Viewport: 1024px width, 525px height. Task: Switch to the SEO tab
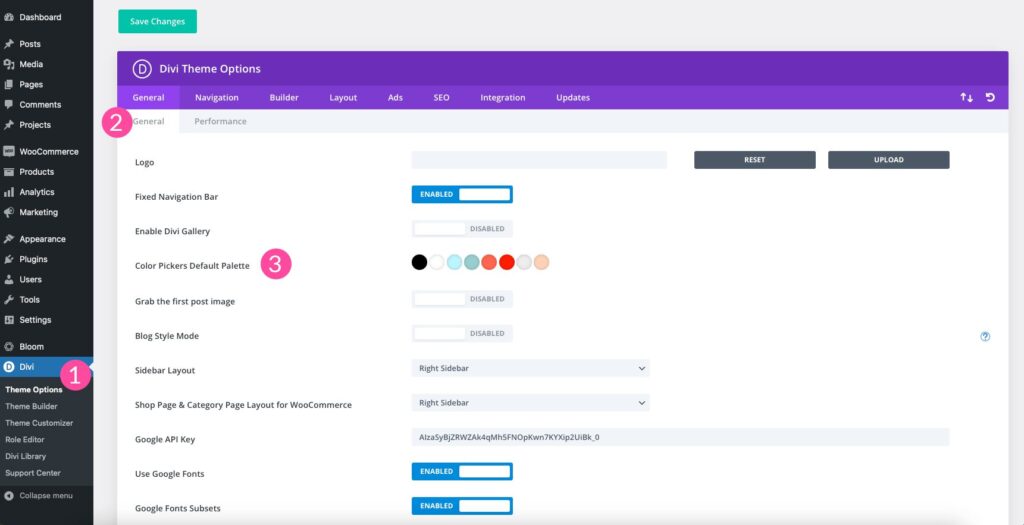441,97
